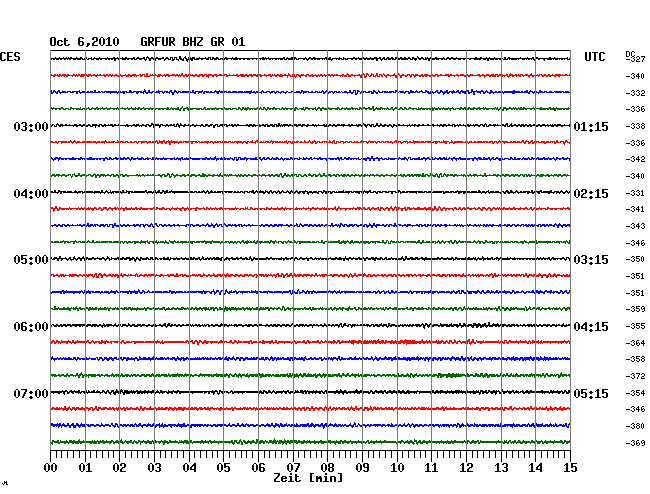Screen dimensions: 650x494
Task: Select the DC offset value '-332'
Action: point(635,93)
